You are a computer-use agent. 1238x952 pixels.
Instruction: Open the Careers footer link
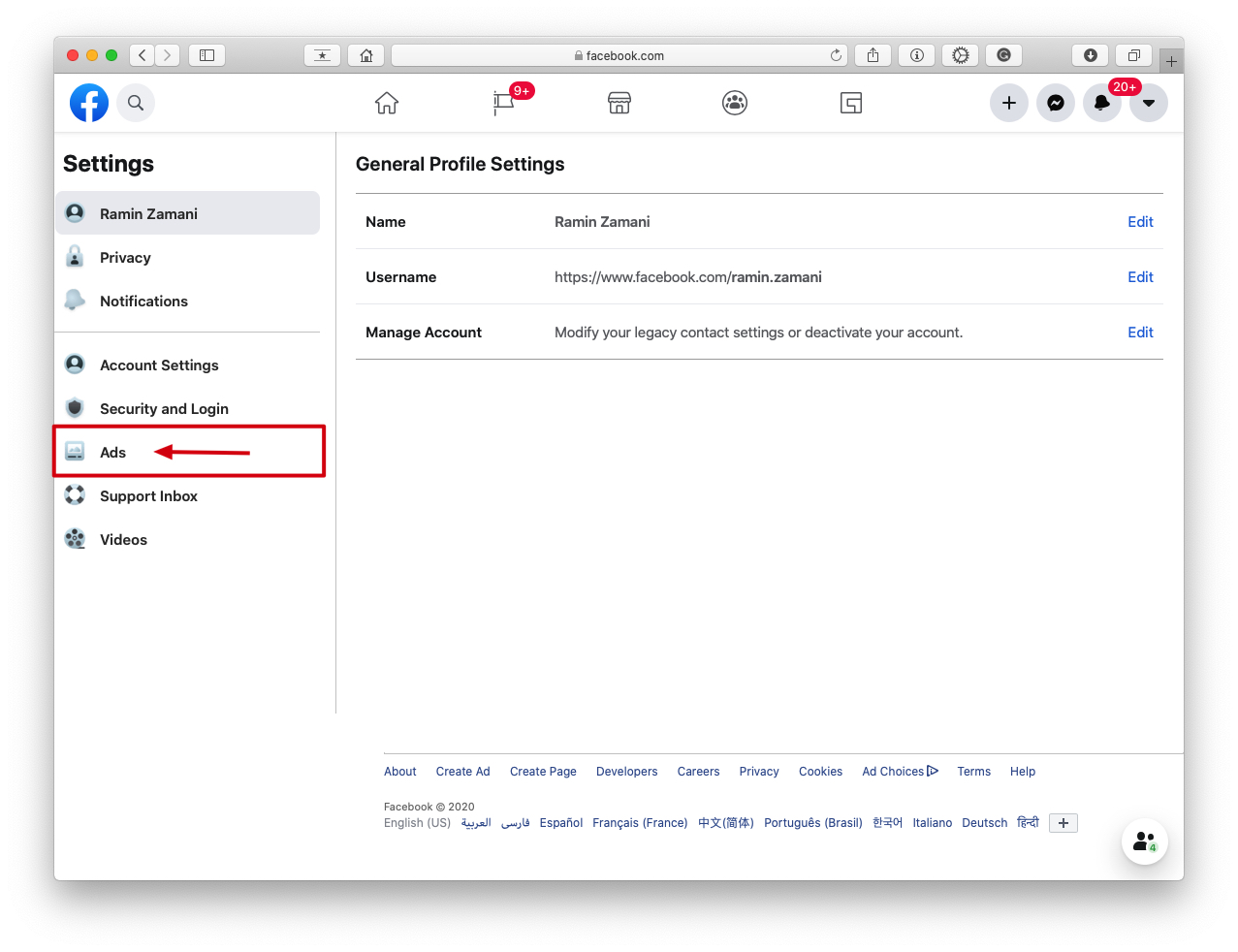click(x=698, y=772)
